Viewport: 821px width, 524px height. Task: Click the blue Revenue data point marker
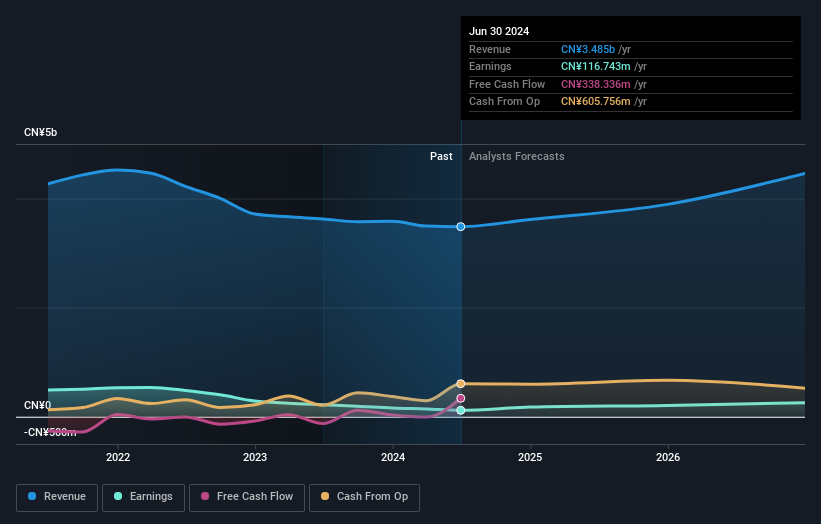point(461,227)
